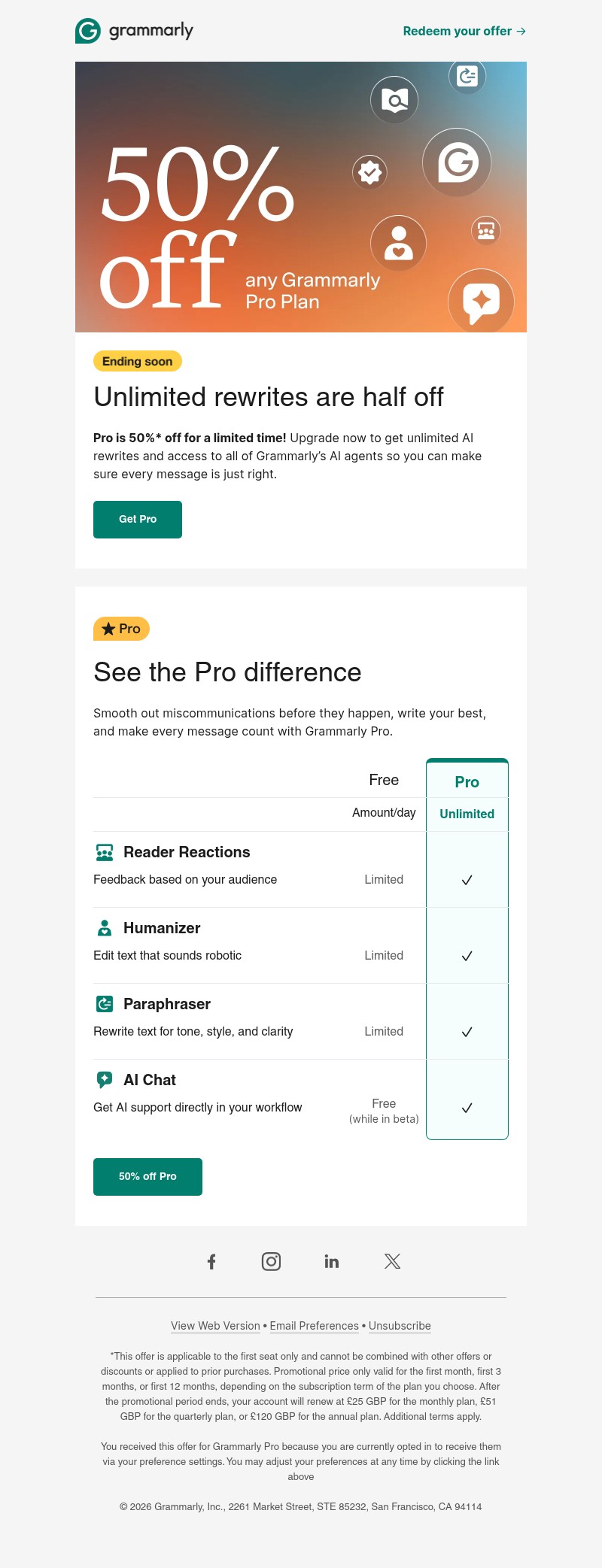Screen dimensions: 602x1568
Task: Click the Ending soon badge
Action: (x=137, y=361)
